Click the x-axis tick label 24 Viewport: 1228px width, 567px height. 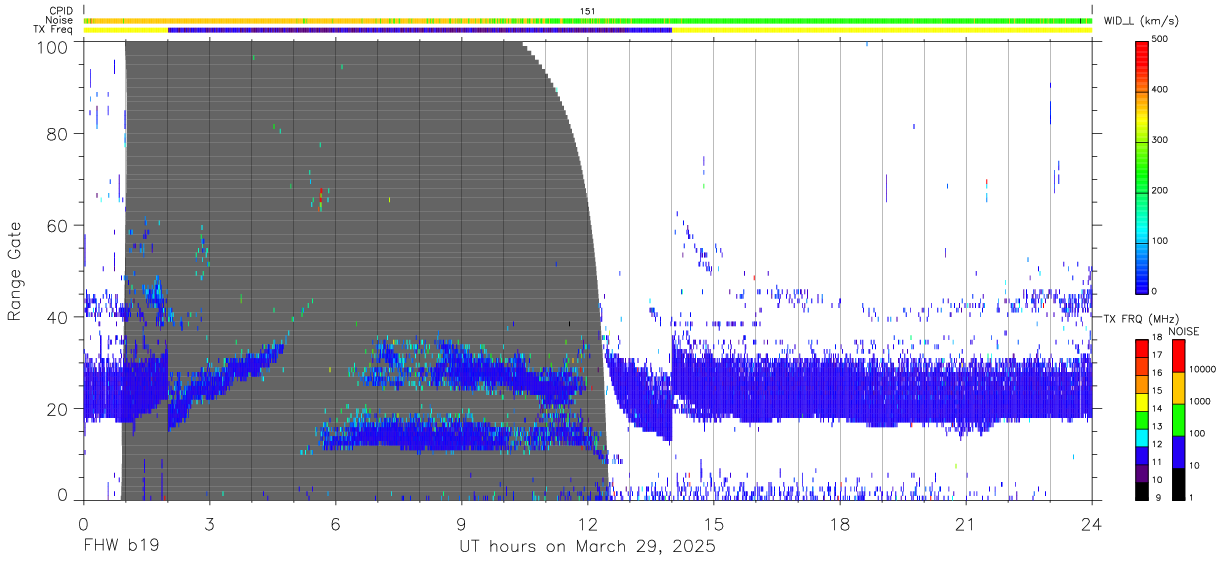click(1092, 524)
